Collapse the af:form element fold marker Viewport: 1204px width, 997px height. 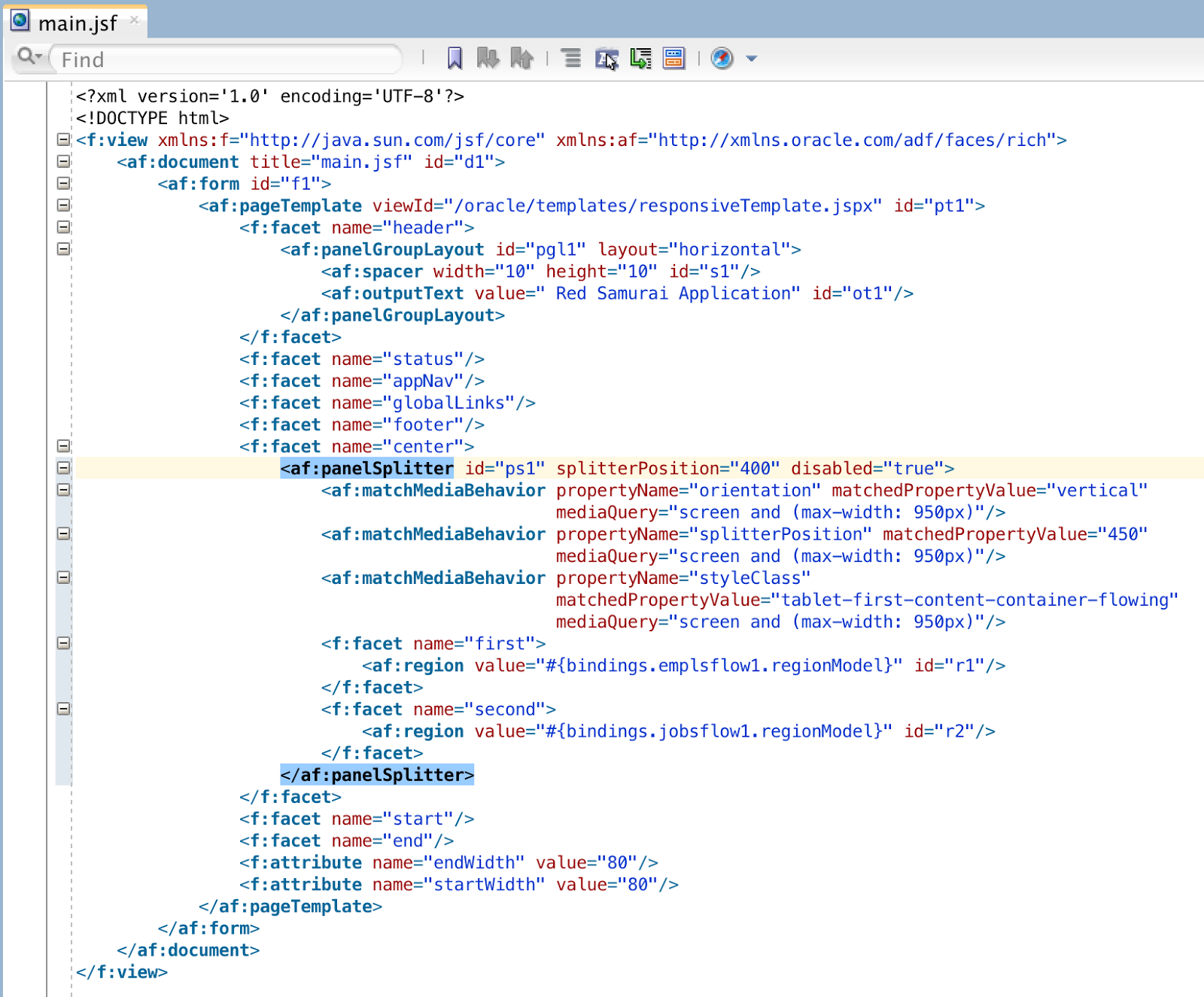point(63,182)
